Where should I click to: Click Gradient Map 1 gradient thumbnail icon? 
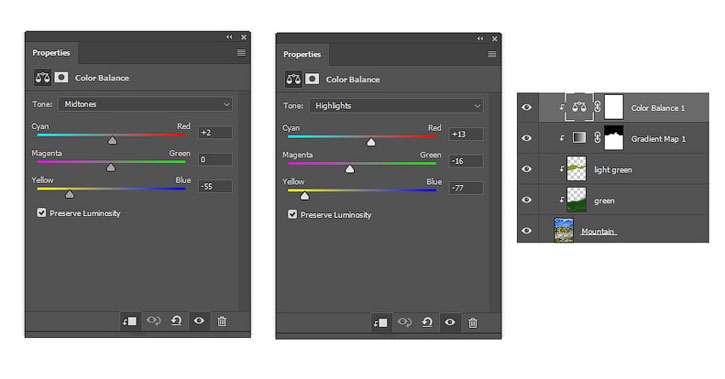click(x=579, y=138)
